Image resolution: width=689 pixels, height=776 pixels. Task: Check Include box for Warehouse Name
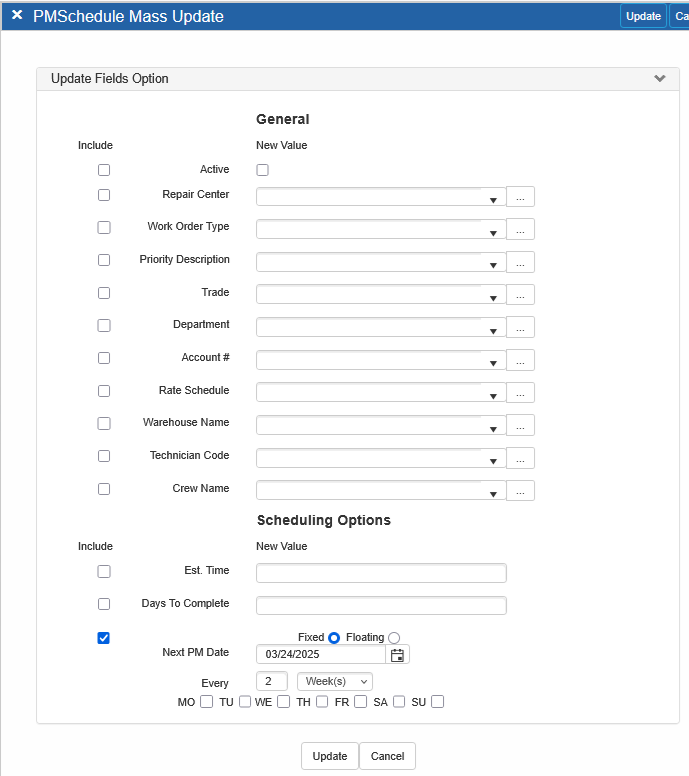(x=104, y=423)
